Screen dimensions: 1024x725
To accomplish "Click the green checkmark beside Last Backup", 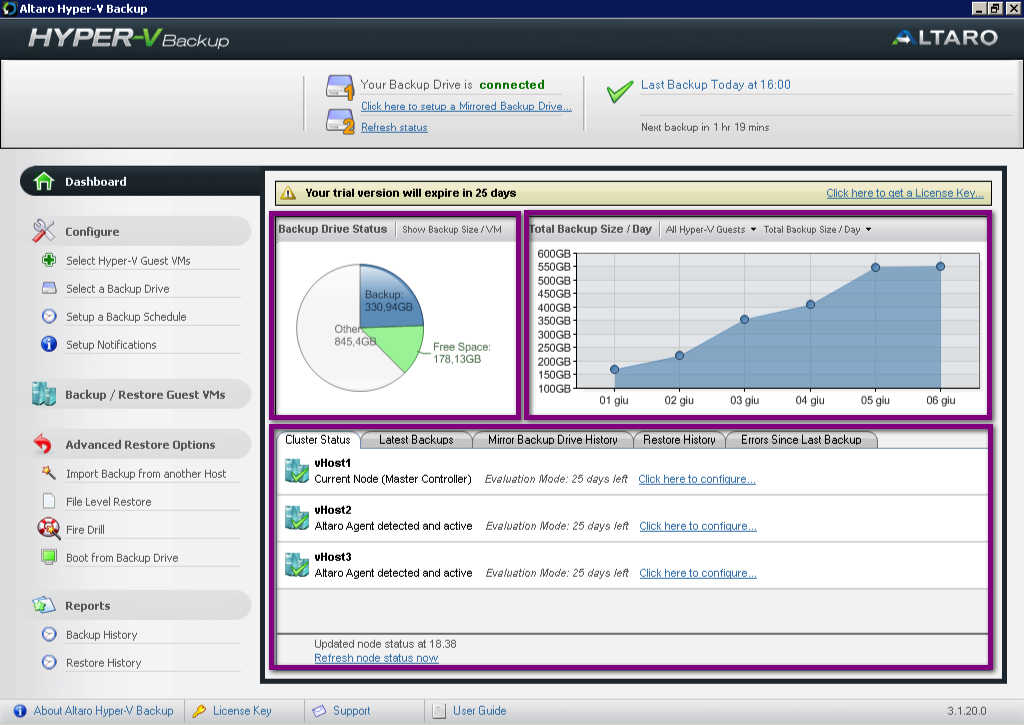I will [x=620, y=91].
